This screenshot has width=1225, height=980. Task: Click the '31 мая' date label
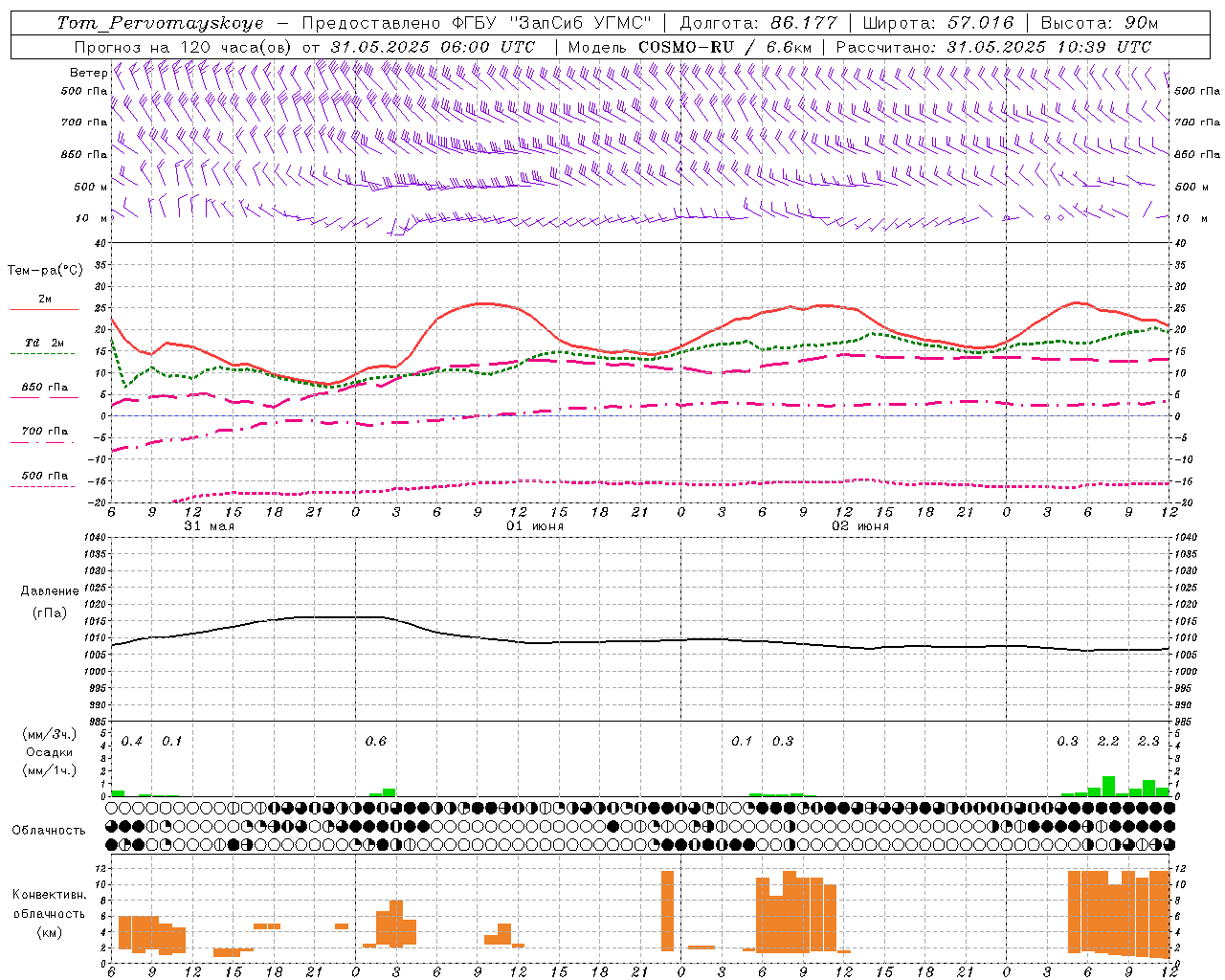click(x=209, y=526)
